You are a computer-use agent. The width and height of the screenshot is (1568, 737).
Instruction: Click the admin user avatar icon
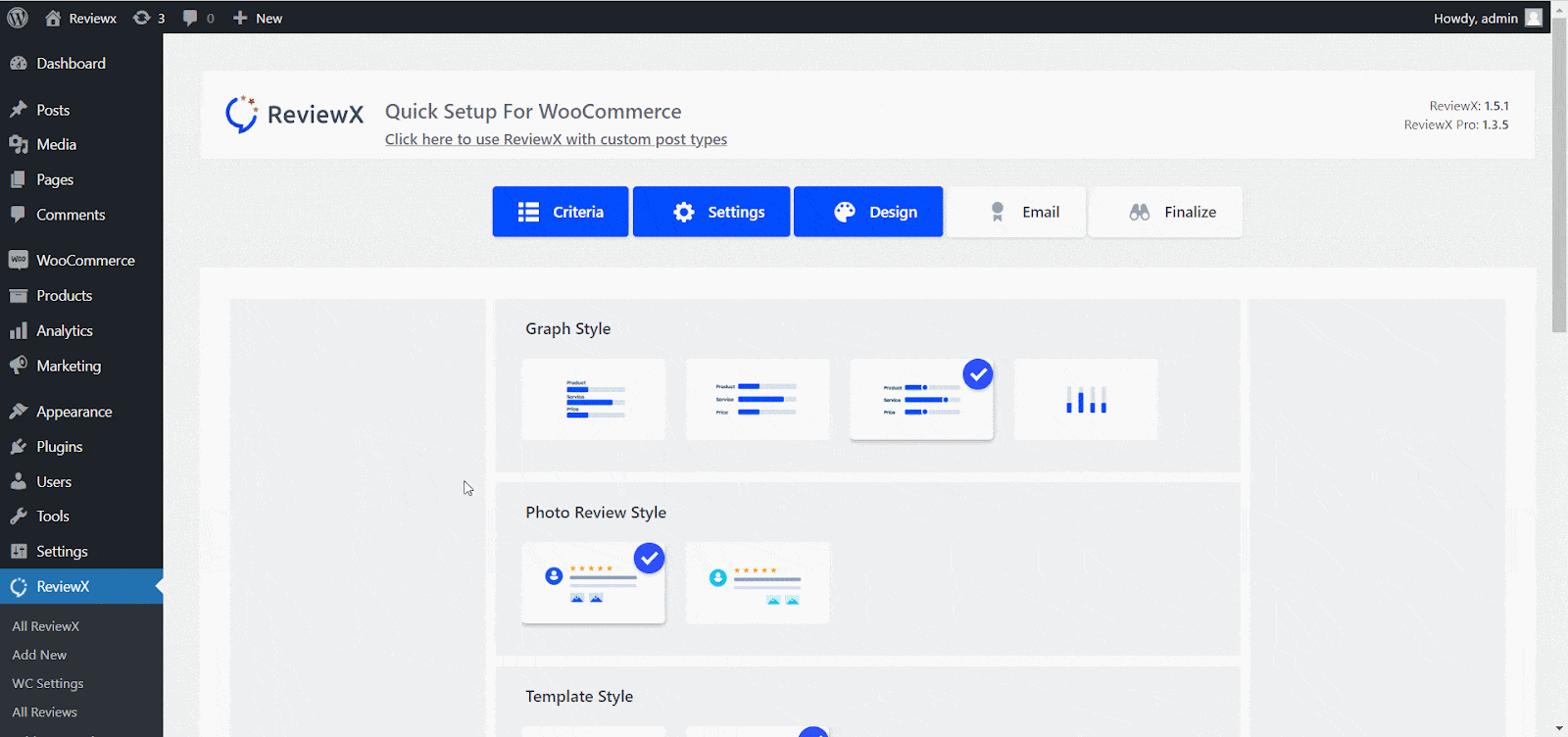[1534, 18]
